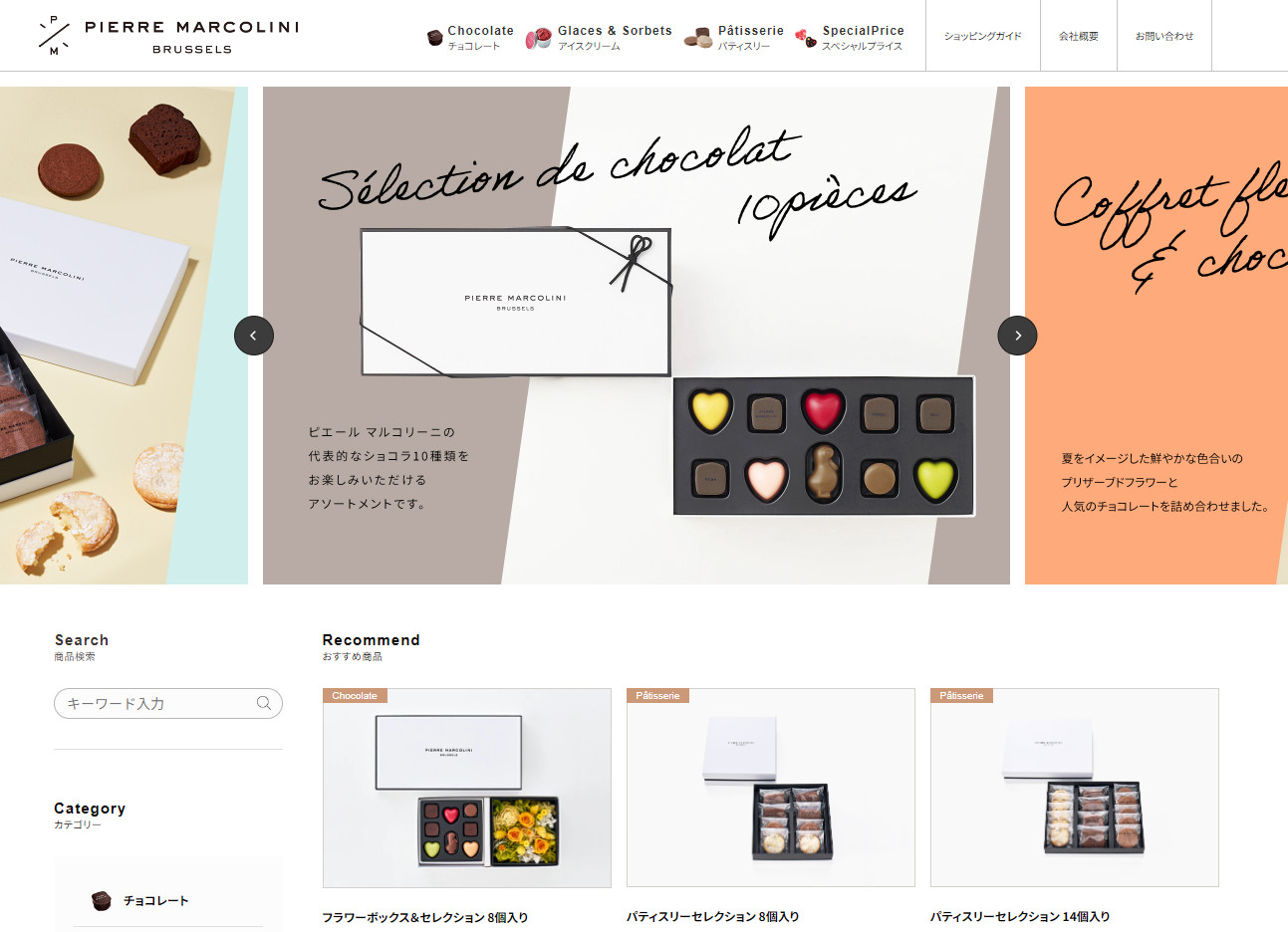Open the パティスリーセレクション 14個入り product image
This screenshot has width=1288, height=932.
[x=1074, y=788]
